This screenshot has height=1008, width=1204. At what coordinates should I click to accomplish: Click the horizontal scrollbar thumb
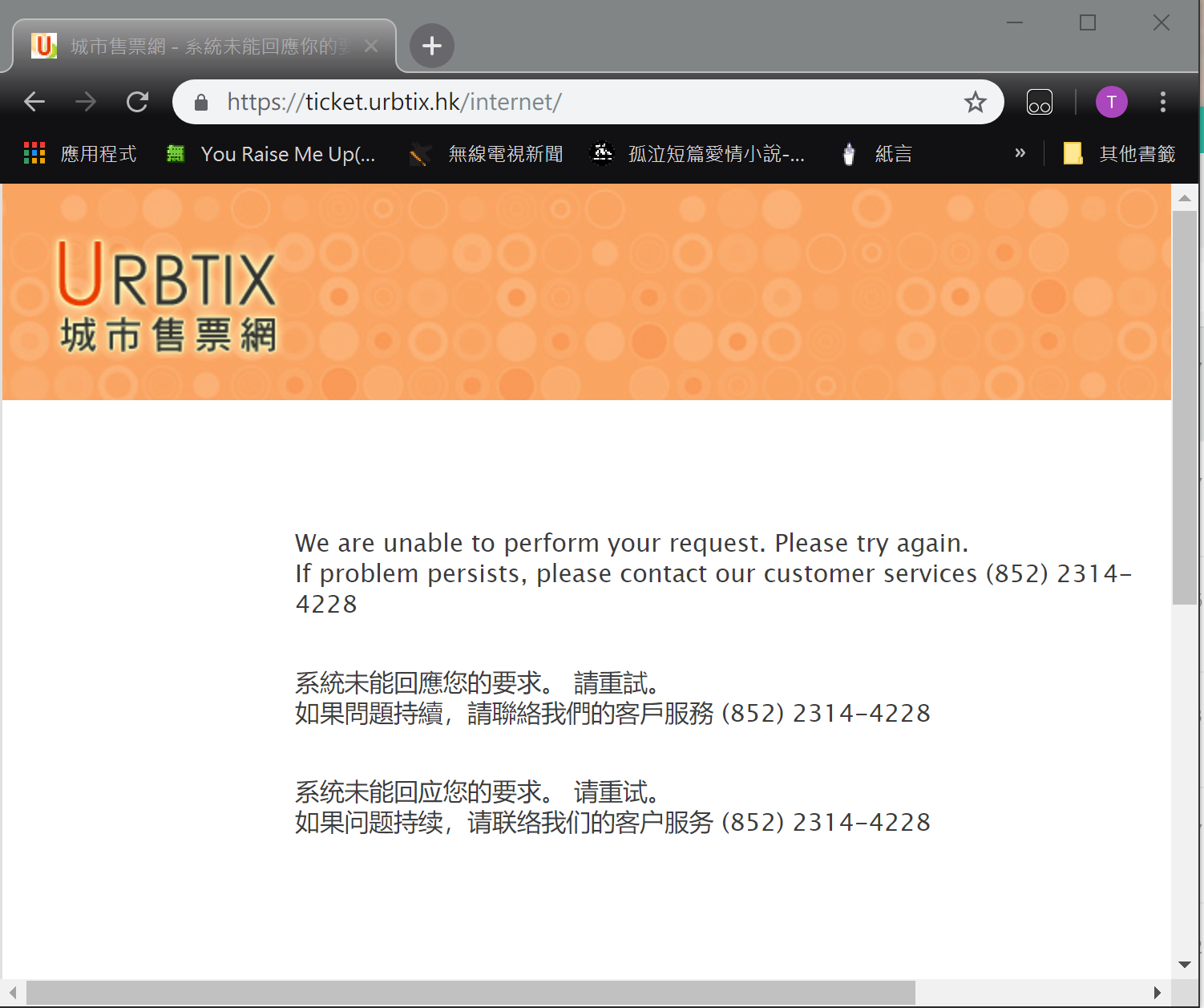[x=471, y=992]
